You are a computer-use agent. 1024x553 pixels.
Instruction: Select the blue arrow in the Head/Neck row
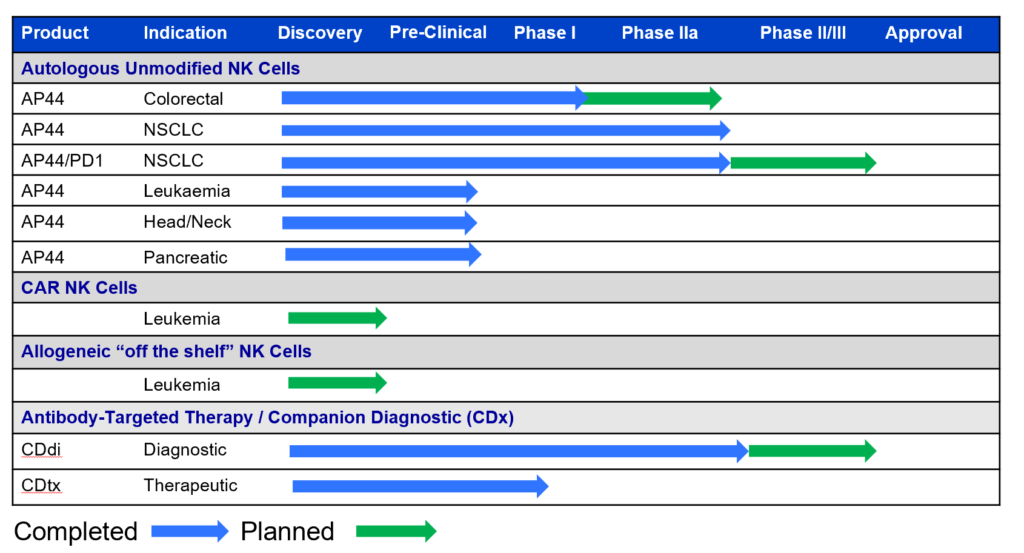pos(379,223)
